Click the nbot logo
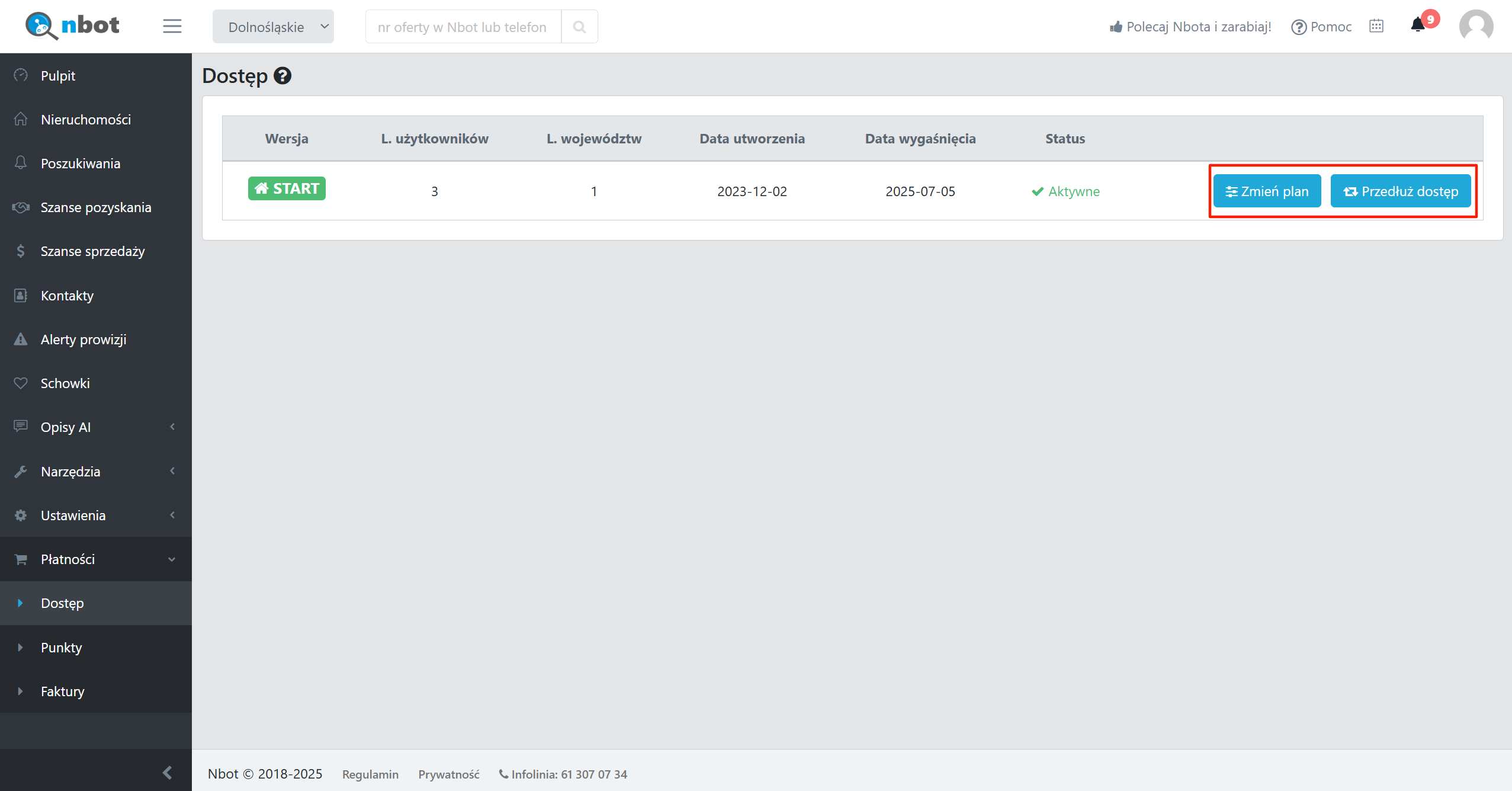 pyautogui.click(x=72, y=25)
